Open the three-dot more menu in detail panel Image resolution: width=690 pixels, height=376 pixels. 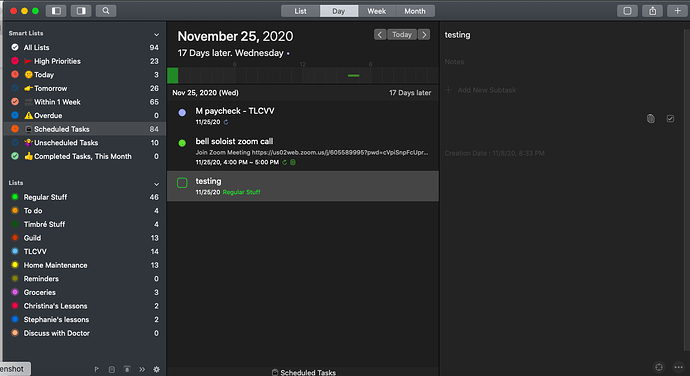tap(679, 367)
